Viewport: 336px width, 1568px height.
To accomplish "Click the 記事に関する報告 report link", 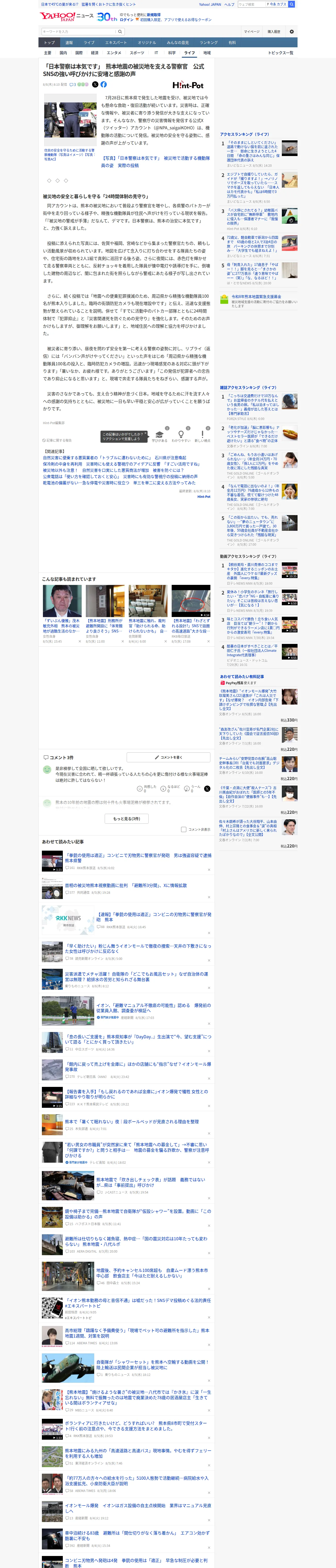I will (x=57, y=440).
